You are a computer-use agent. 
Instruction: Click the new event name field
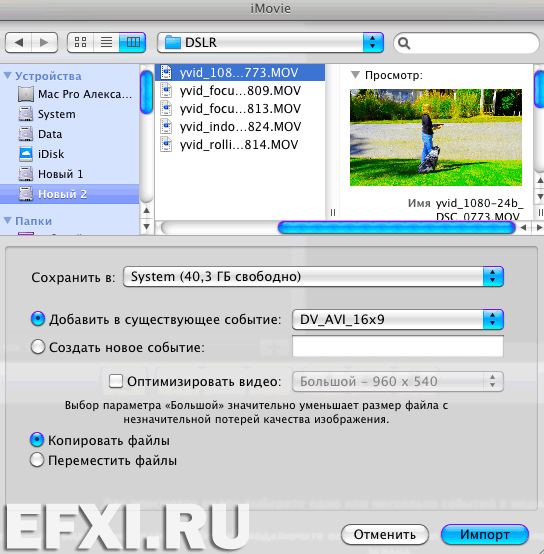[x=398, y=346]
